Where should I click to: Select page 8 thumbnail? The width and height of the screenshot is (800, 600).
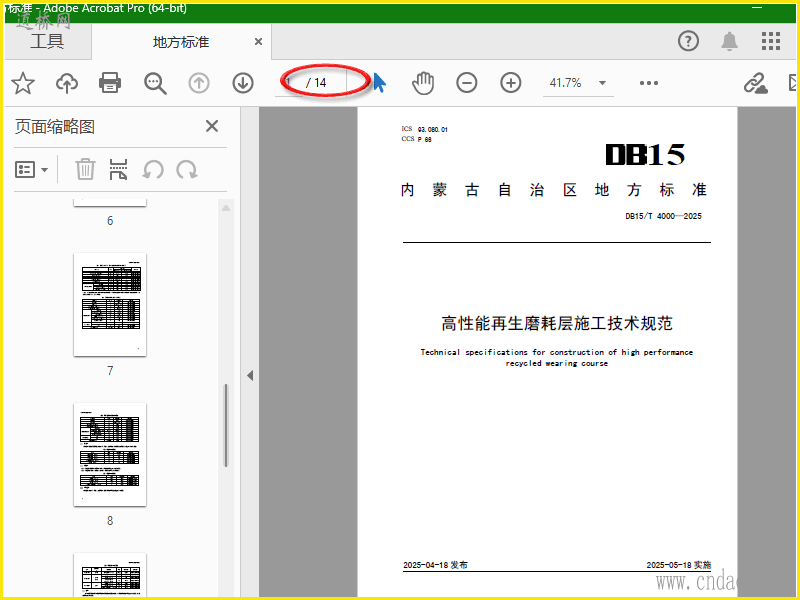110,455
